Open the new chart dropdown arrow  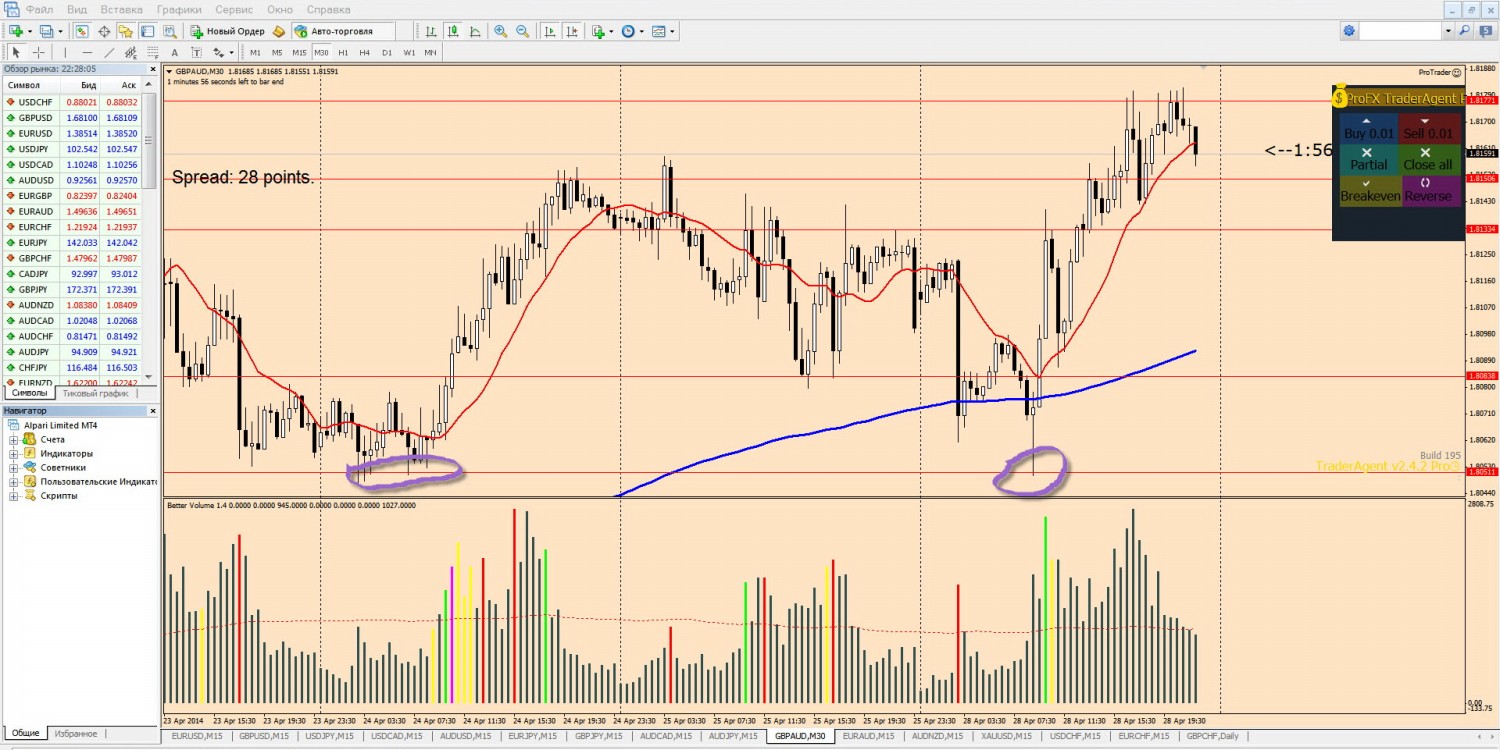(x=30, y=31)
